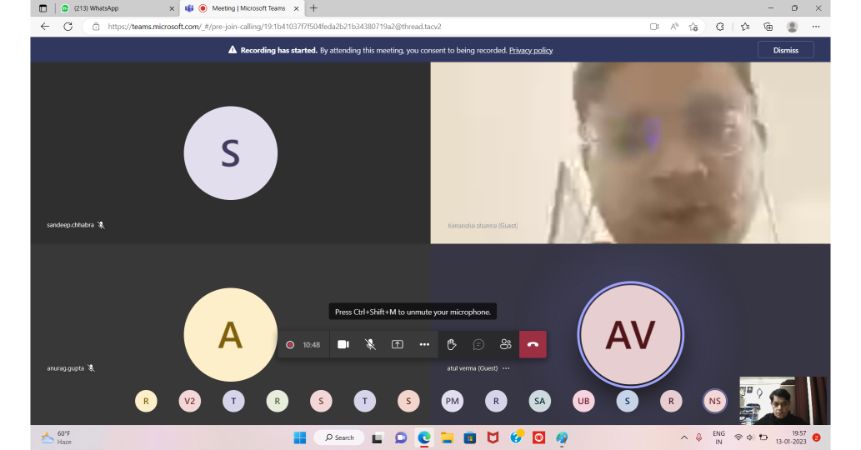Raise your hand in the meeting
The width and height of the screenshot is (861, 450).
[451, 344]
